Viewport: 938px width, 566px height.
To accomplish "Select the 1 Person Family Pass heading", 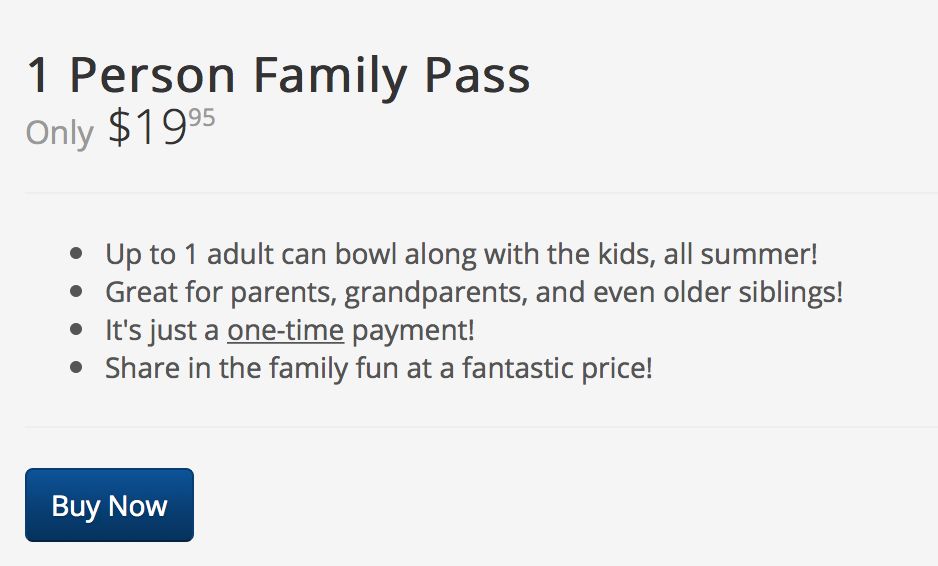I will [x=278, y=76].
